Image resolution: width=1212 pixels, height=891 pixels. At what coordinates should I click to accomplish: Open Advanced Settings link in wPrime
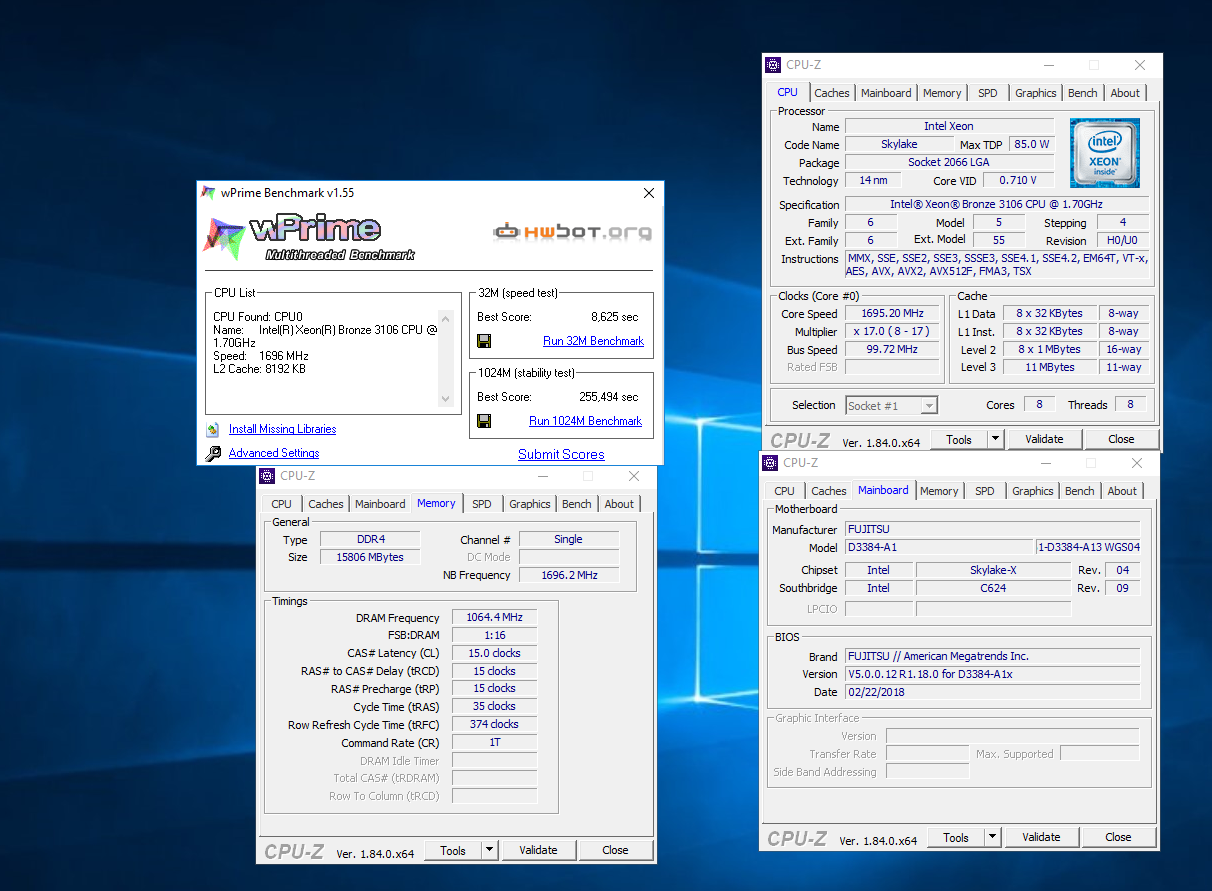click(274, 453)
